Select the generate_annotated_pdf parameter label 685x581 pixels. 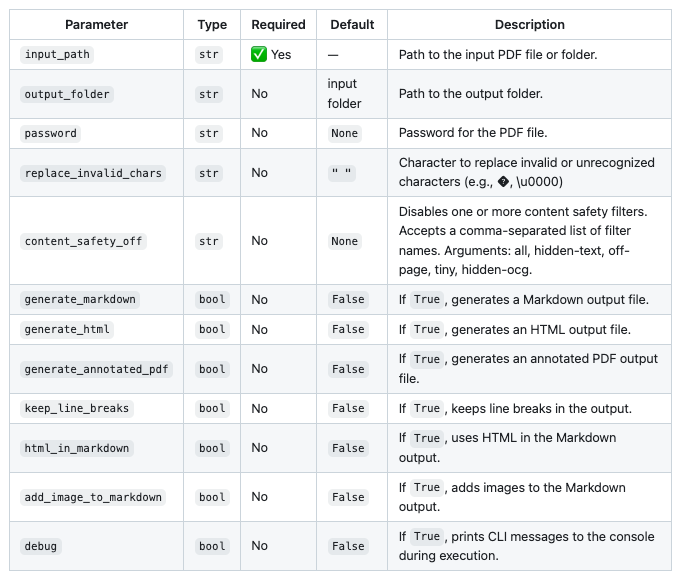97,369
